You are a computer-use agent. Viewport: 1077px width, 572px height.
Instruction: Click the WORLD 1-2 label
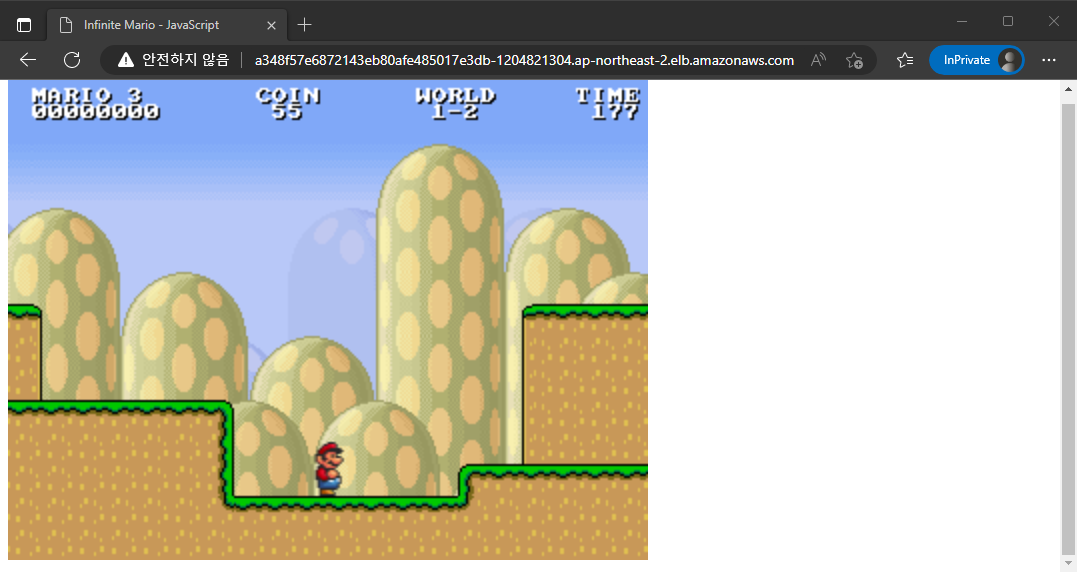[x=455, y=104]
